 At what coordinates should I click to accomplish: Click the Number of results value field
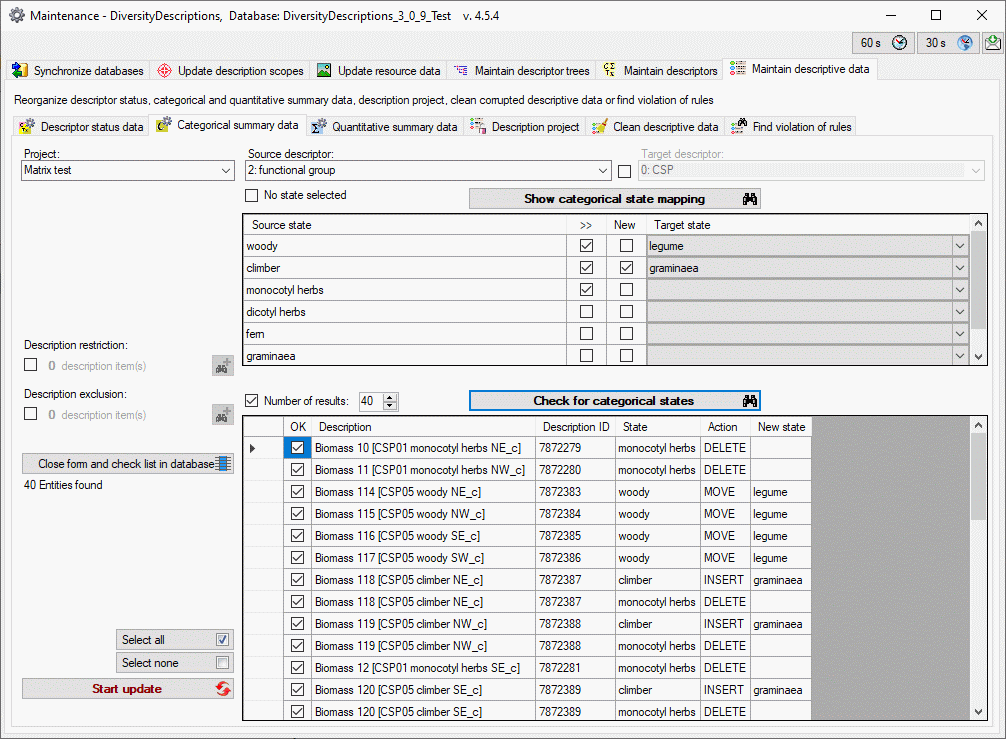pyautogui.click(x=370, y=401)
